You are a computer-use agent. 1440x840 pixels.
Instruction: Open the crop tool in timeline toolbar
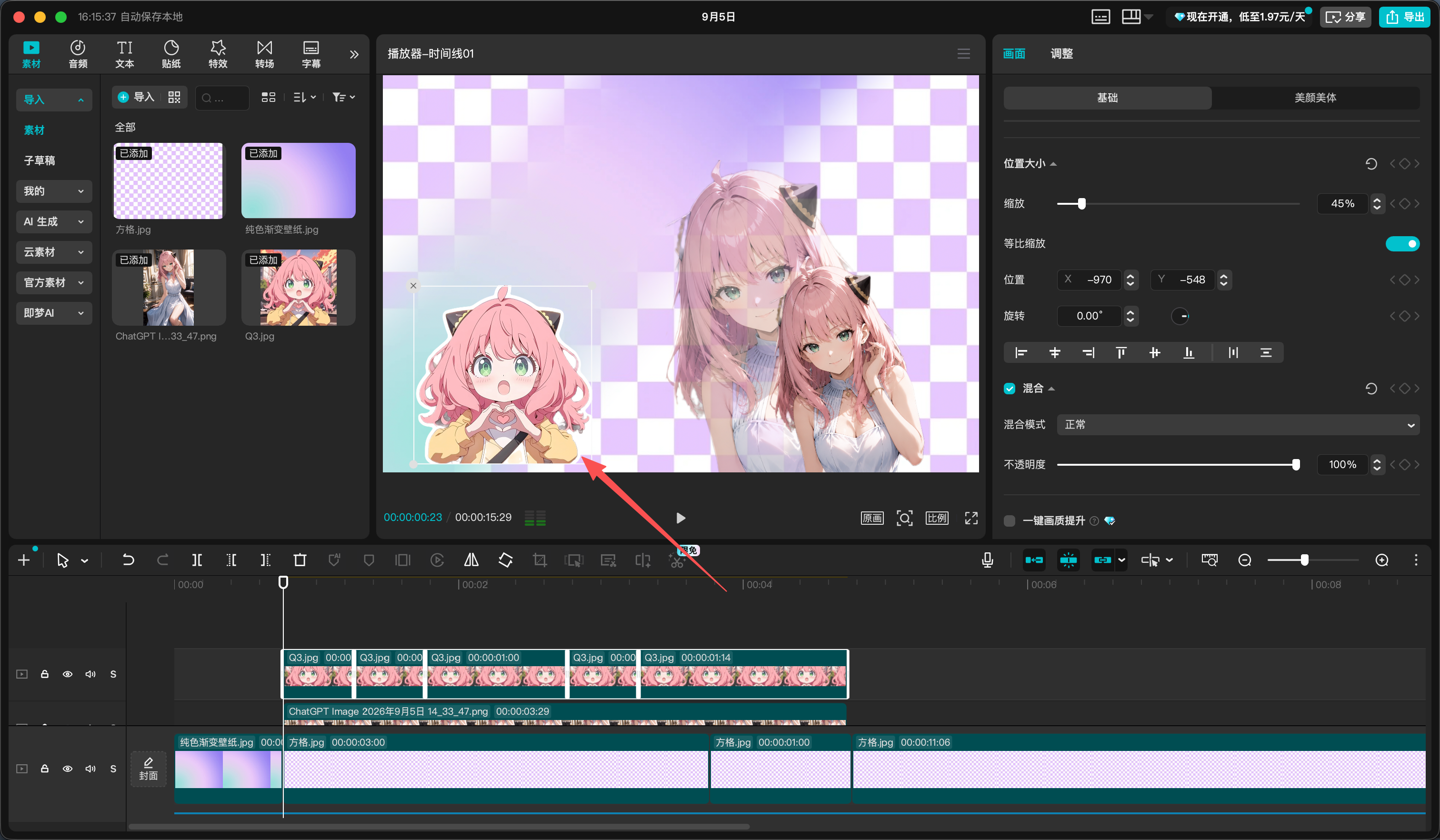coord(540,560)
